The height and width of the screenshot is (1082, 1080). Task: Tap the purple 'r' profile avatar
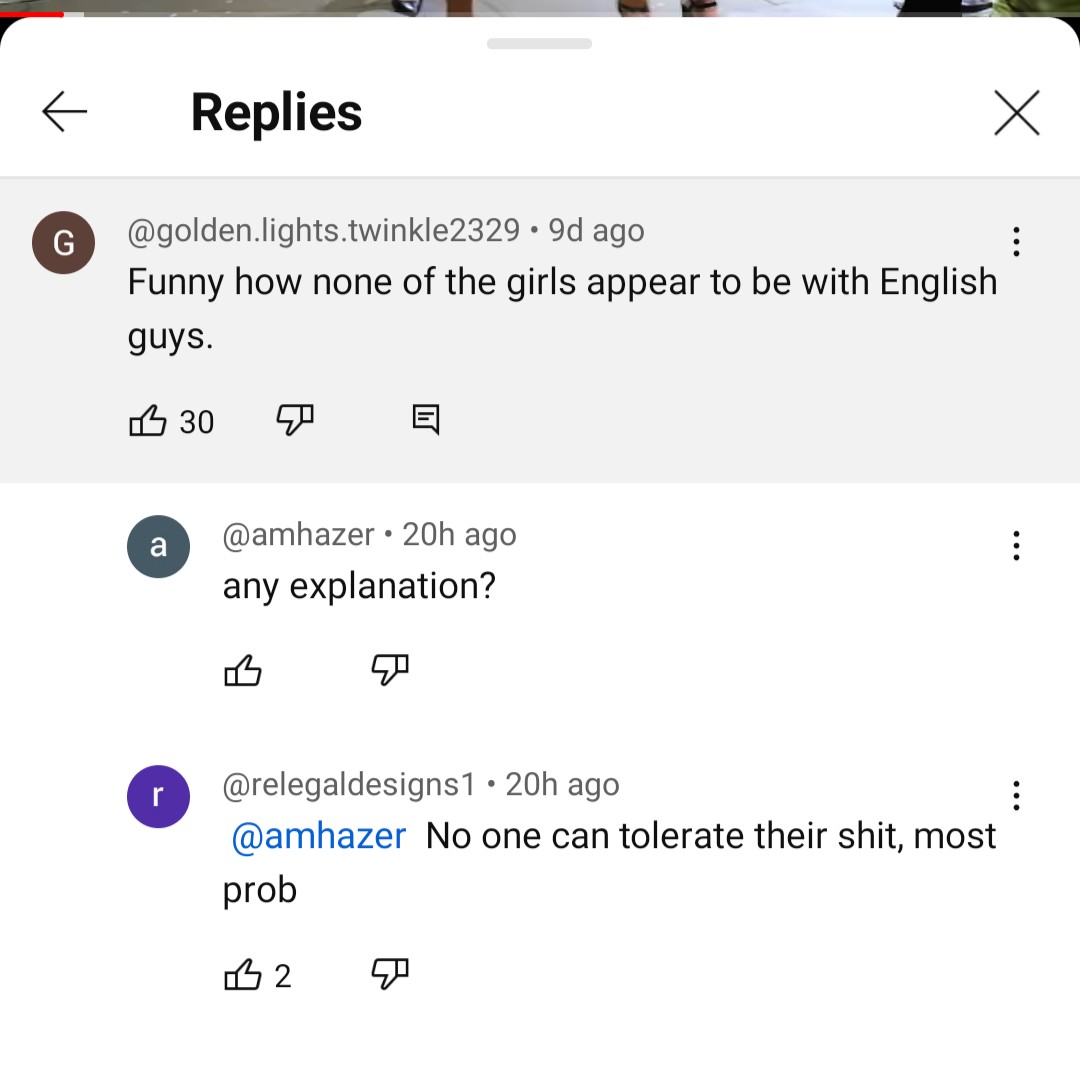coord(159,796)
